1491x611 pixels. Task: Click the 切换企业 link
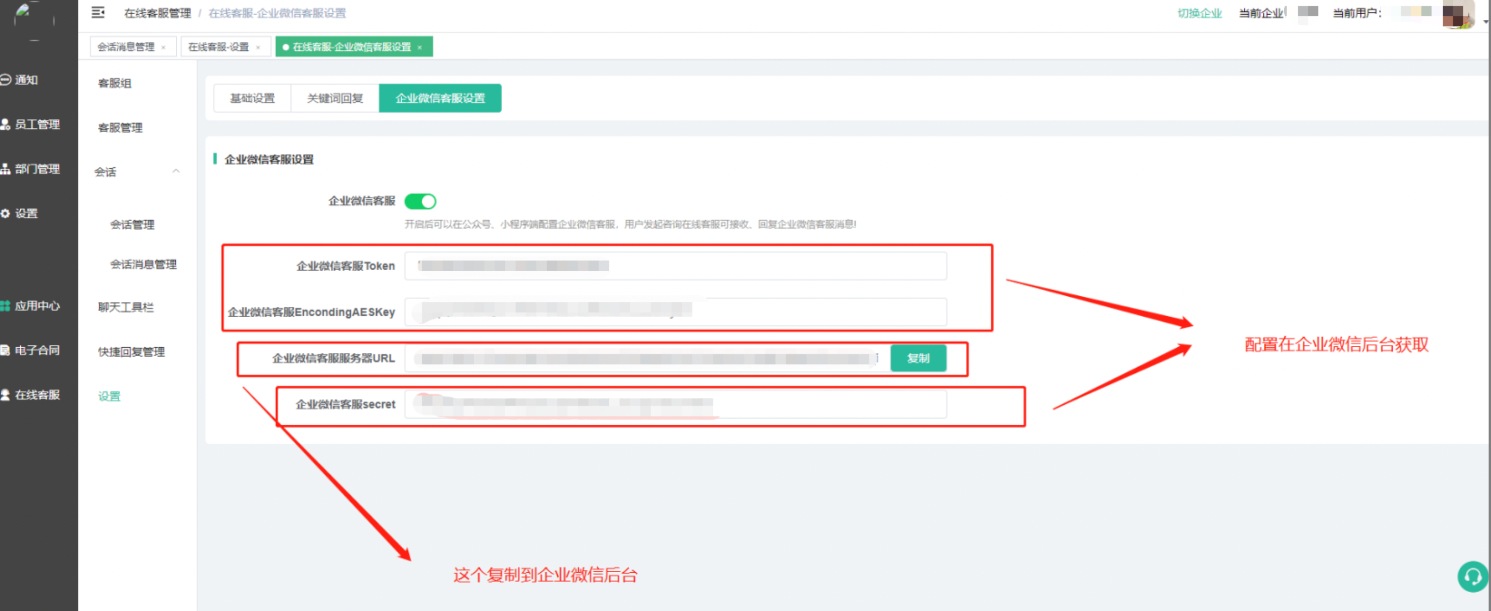[1199, 13]
